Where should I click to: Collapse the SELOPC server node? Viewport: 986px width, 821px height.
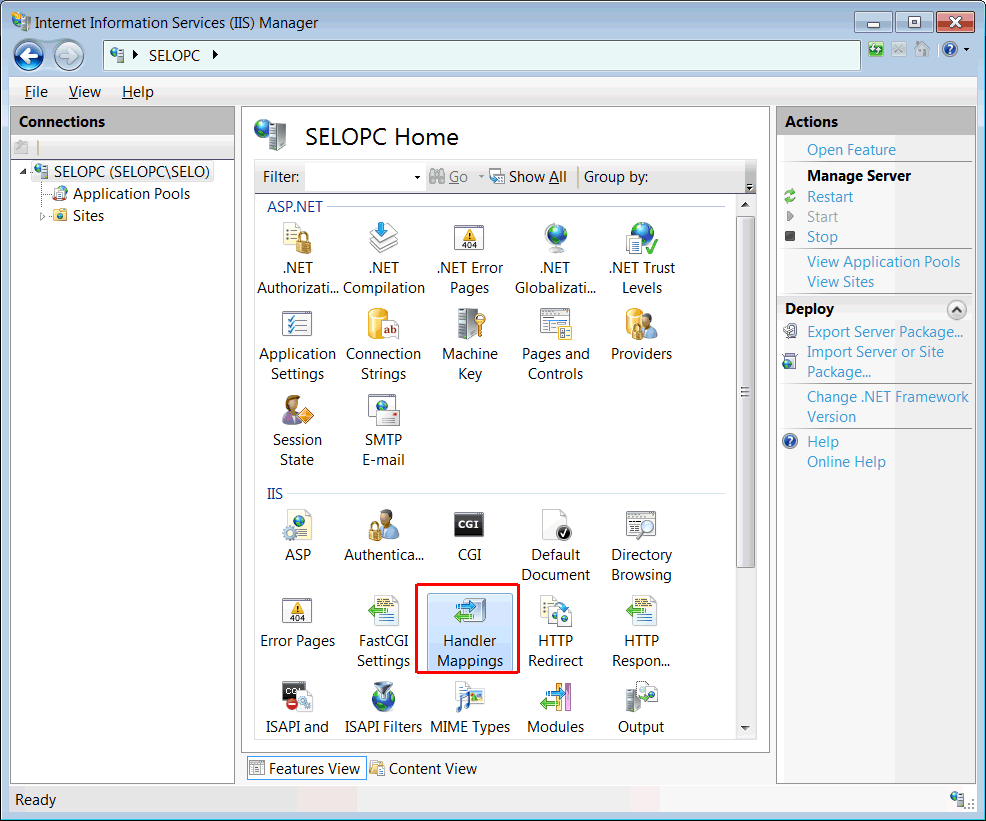pyautogui.click(x=23, y=172)
